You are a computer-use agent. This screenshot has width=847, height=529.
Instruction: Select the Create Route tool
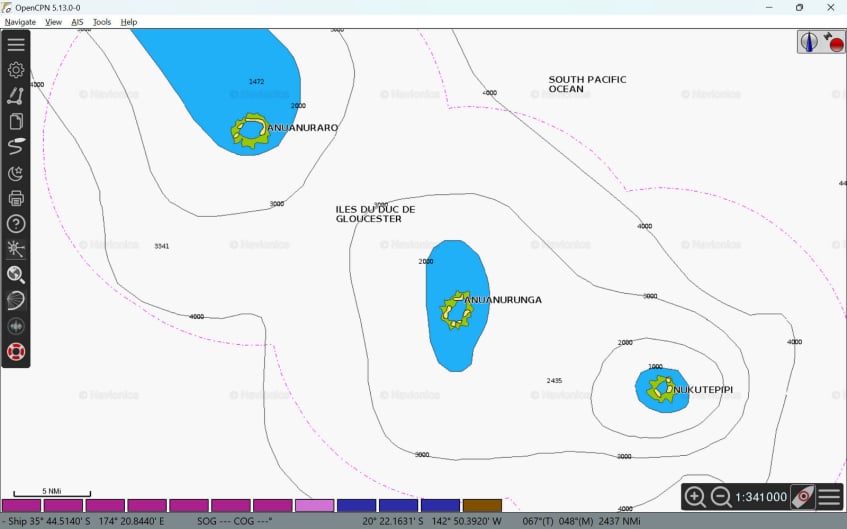point(16,96)
